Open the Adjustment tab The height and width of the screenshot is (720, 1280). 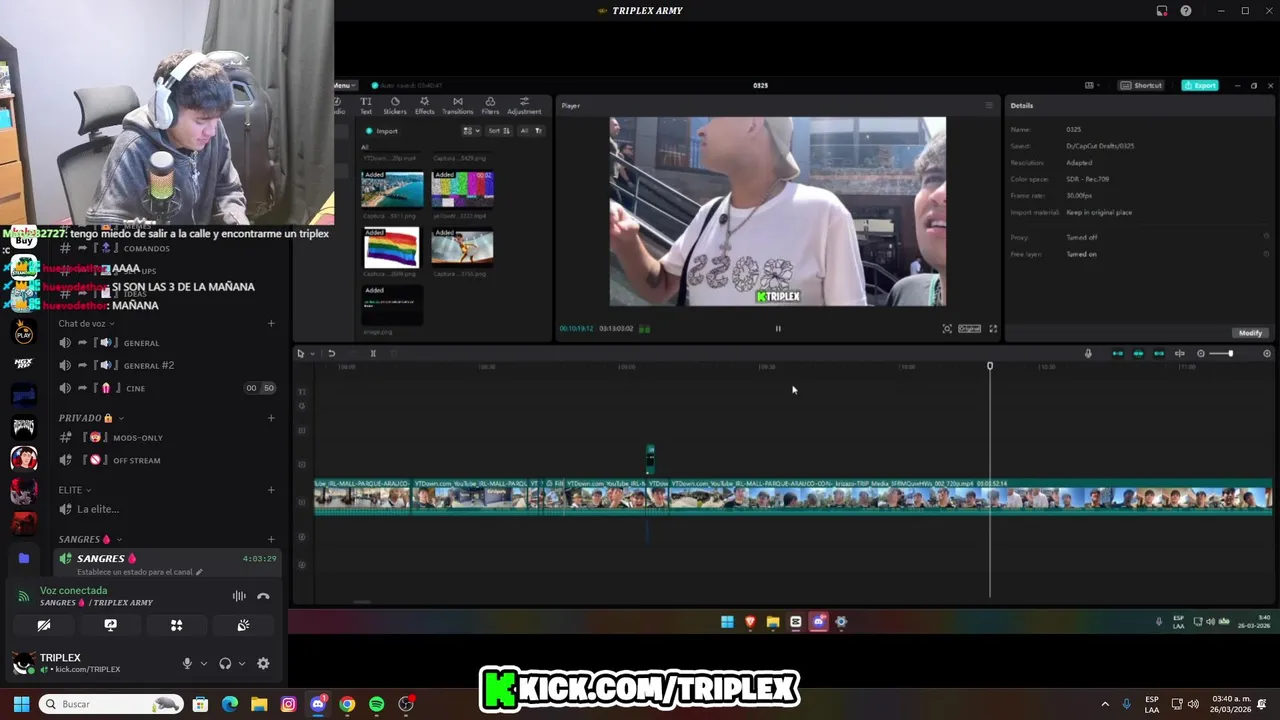524,105
